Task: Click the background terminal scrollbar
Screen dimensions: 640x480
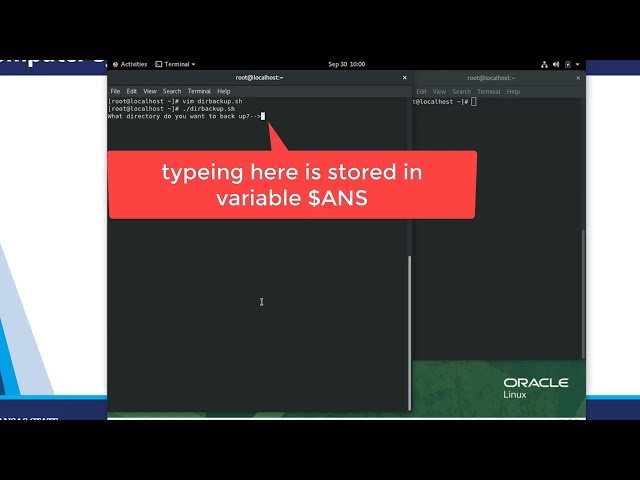Action: (x=583, y=294)
